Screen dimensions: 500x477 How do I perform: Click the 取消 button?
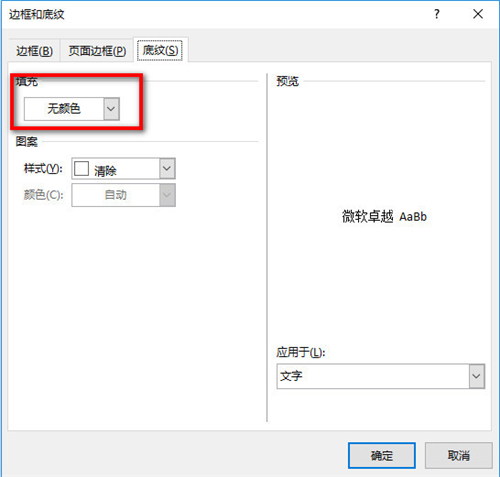[459, 455]
